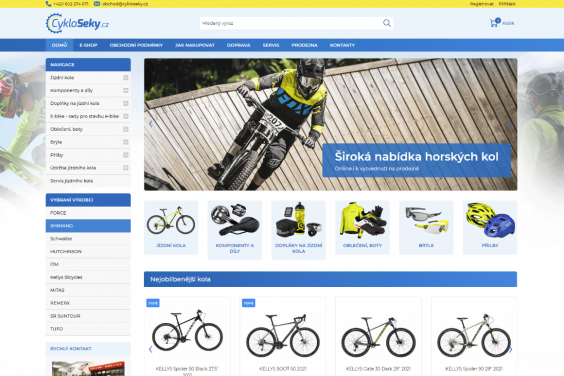Open the Přilby category tile
Screen dimensions: 564x376
pyautogui.click(x=490, y=227)
